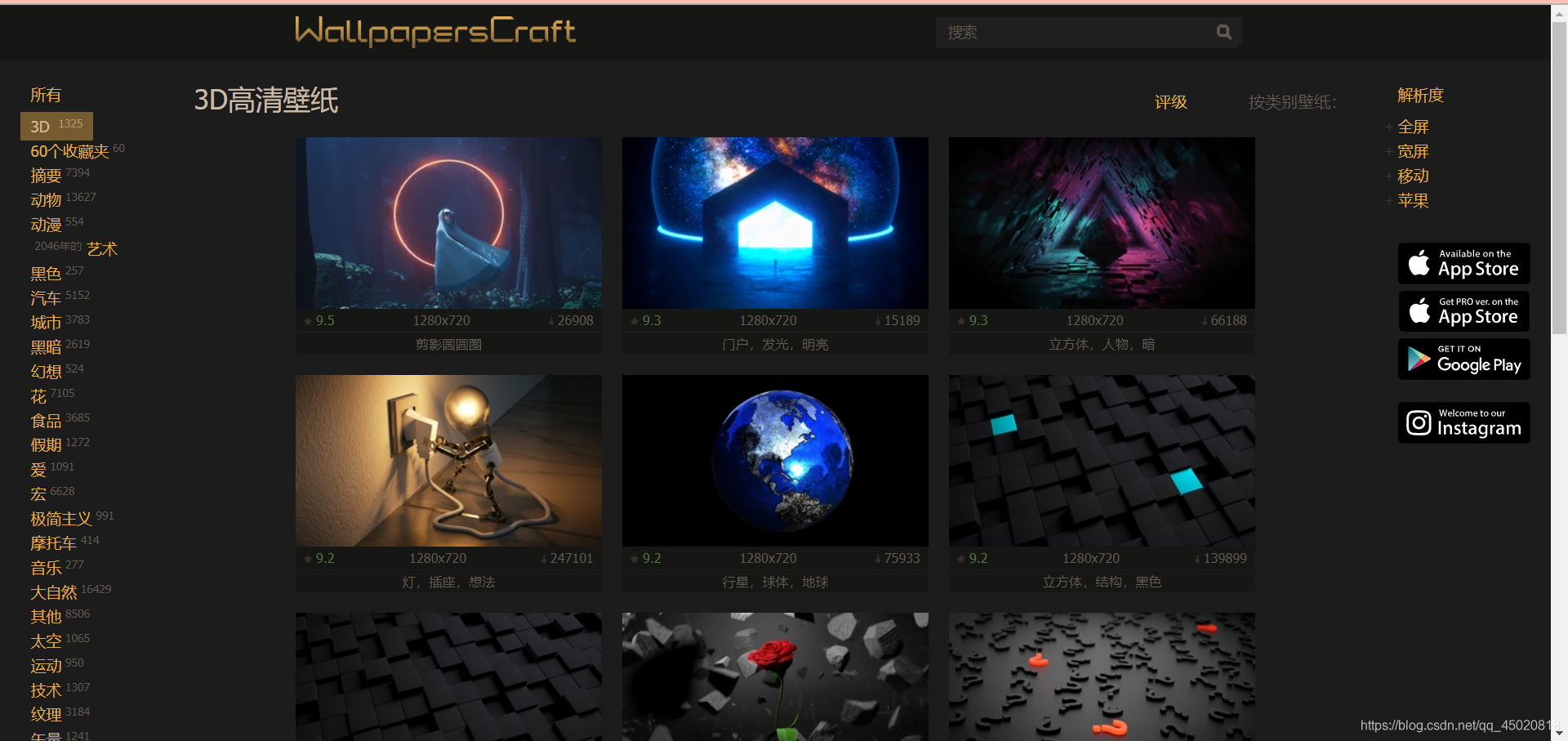This screenshot has height=741, width=1568.
Task: Open the black cubes with cyan squares thumbnail
Action: (x=1102, y=460)
